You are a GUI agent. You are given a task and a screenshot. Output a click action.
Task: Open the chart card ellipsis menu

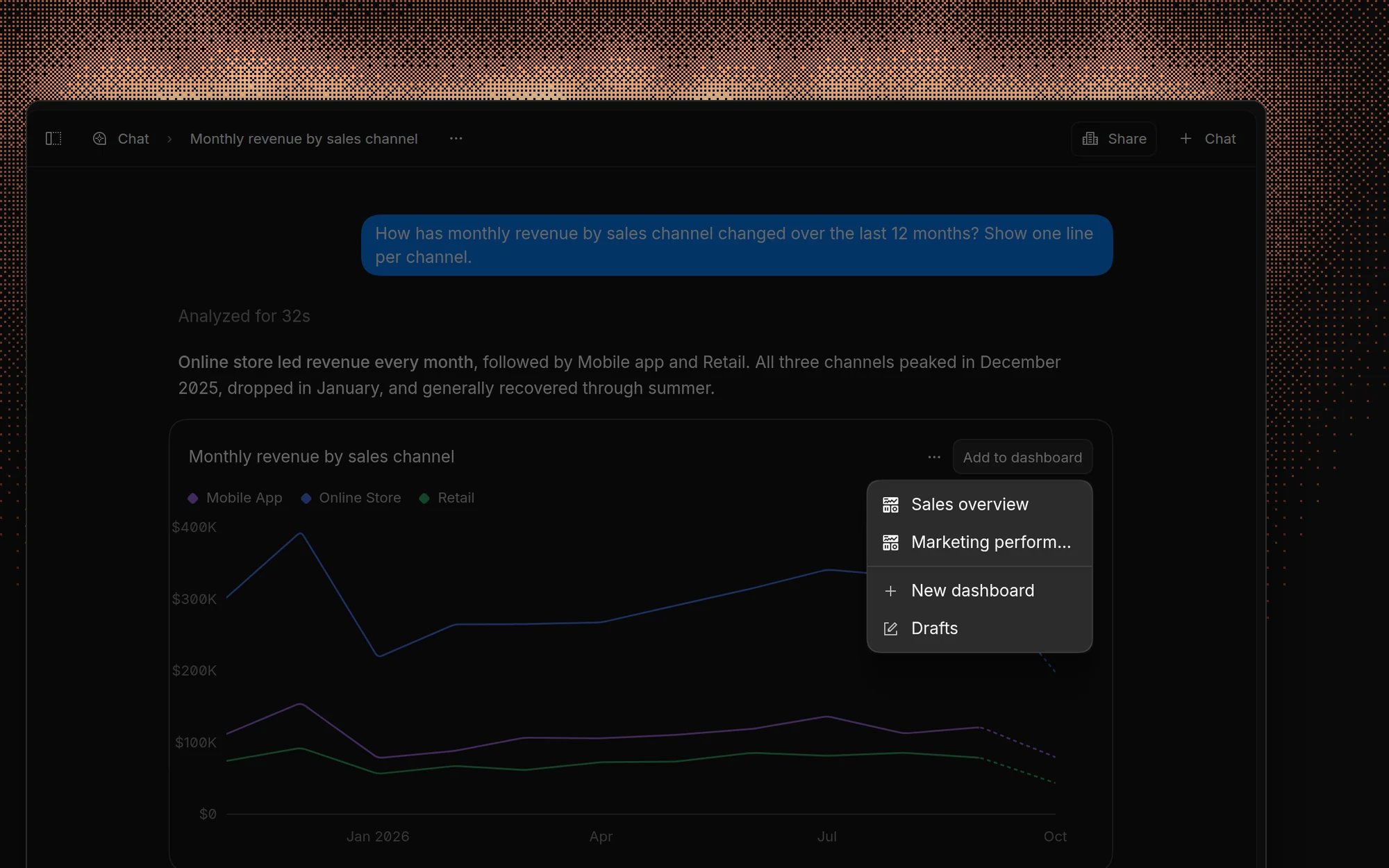(x=934, y=457)
